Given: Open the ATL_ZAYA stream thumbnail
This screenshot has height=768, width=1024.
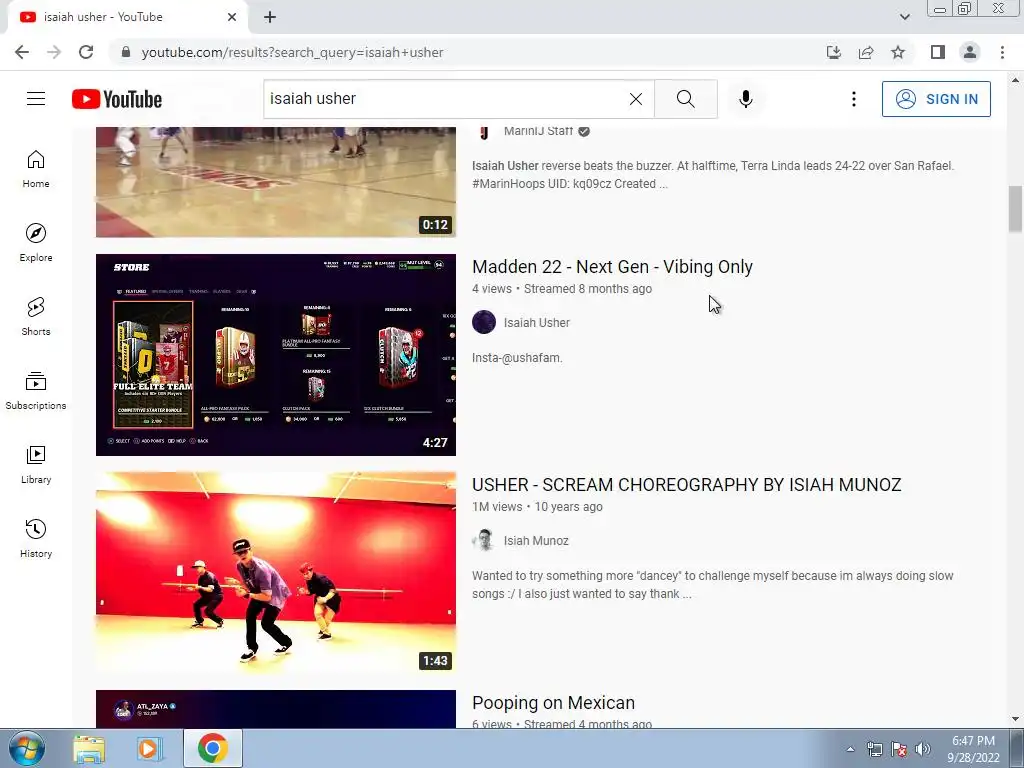Looking at the screenshot, I should tap(276, 709).
